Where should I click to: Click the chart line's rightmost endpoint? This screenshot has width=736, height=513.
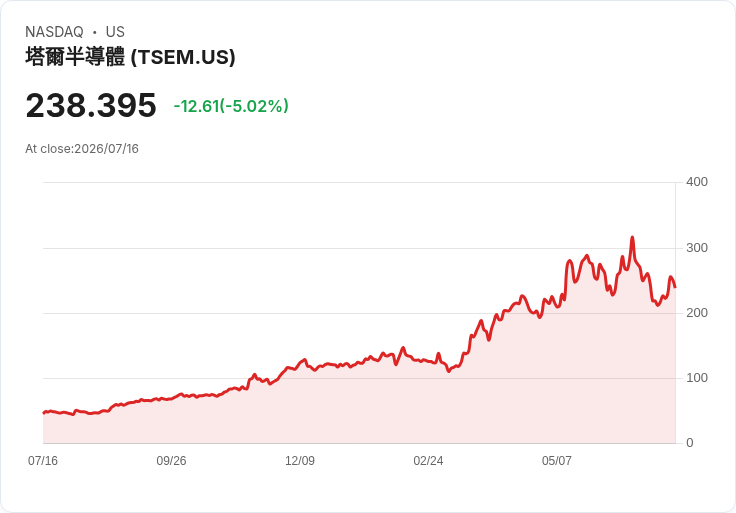675,287
